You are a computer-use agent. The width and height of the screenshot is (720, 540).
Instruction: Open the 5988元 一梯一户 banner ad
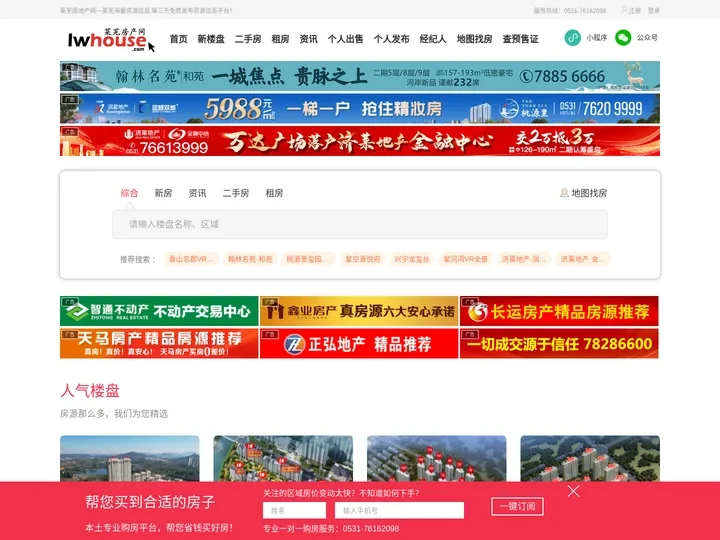point(360,109)
